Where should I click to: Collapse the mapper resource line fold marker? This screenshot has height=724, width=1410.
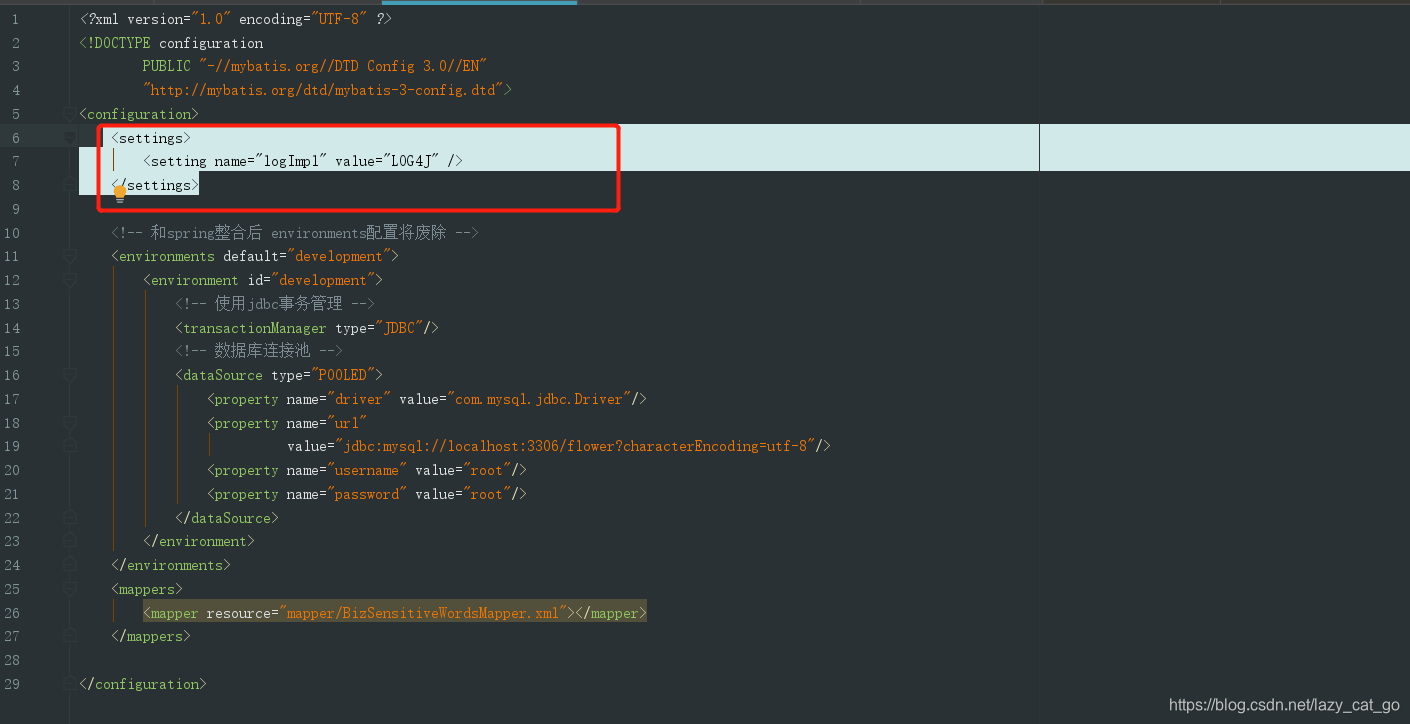coord(68,612)
